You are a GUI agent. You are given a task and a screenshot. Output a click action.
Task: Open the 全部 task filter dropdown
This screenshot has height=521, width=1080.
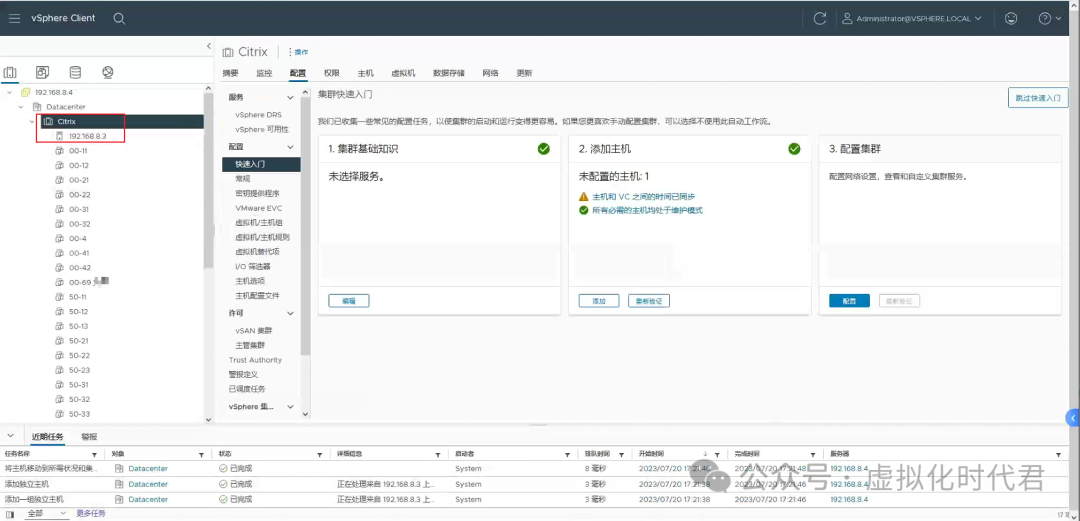[x=45, y=513]
